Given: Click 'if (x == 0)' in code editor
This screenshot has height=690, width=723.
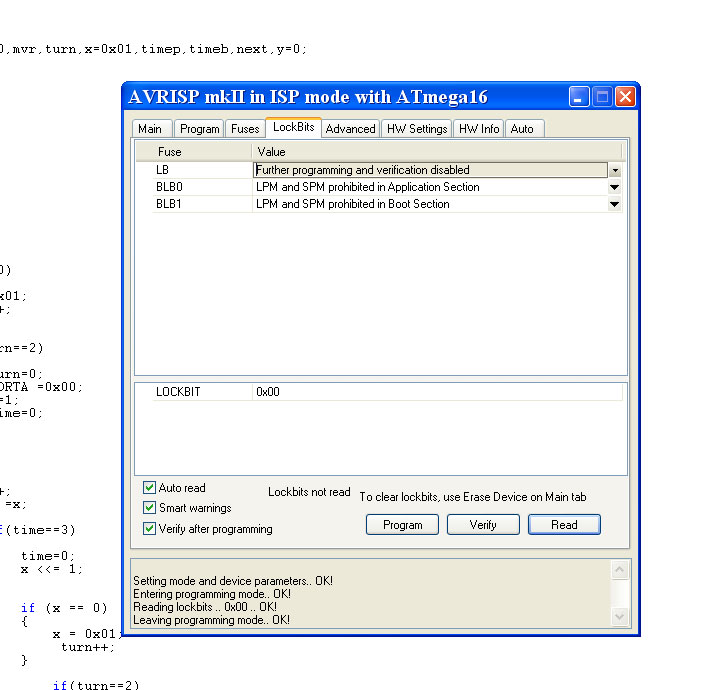Looking at the screenshot, I should tap(64, 608).
